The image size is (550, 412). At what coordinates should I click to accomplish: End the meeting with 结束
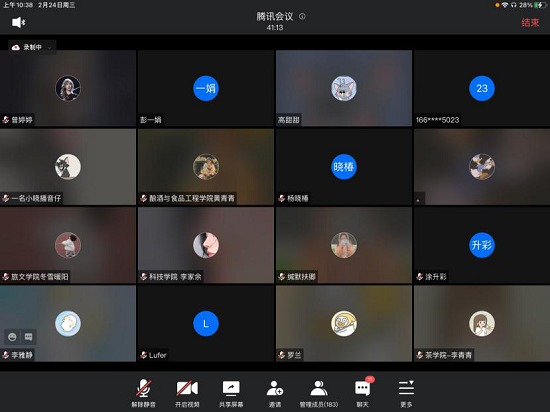[530, 22]
